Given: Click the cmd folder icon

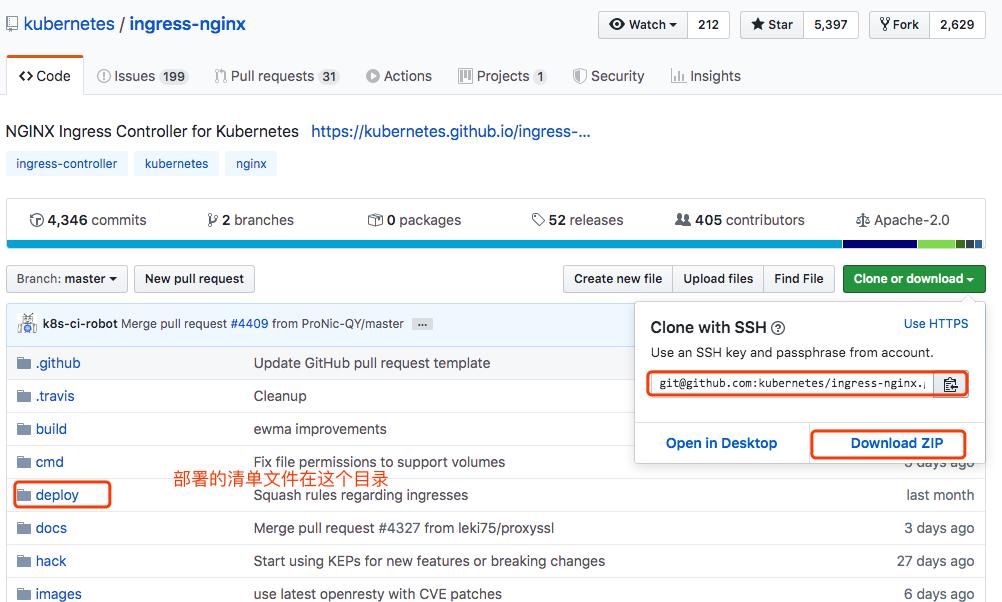Looking at the screenshot, I should [24, 462].
